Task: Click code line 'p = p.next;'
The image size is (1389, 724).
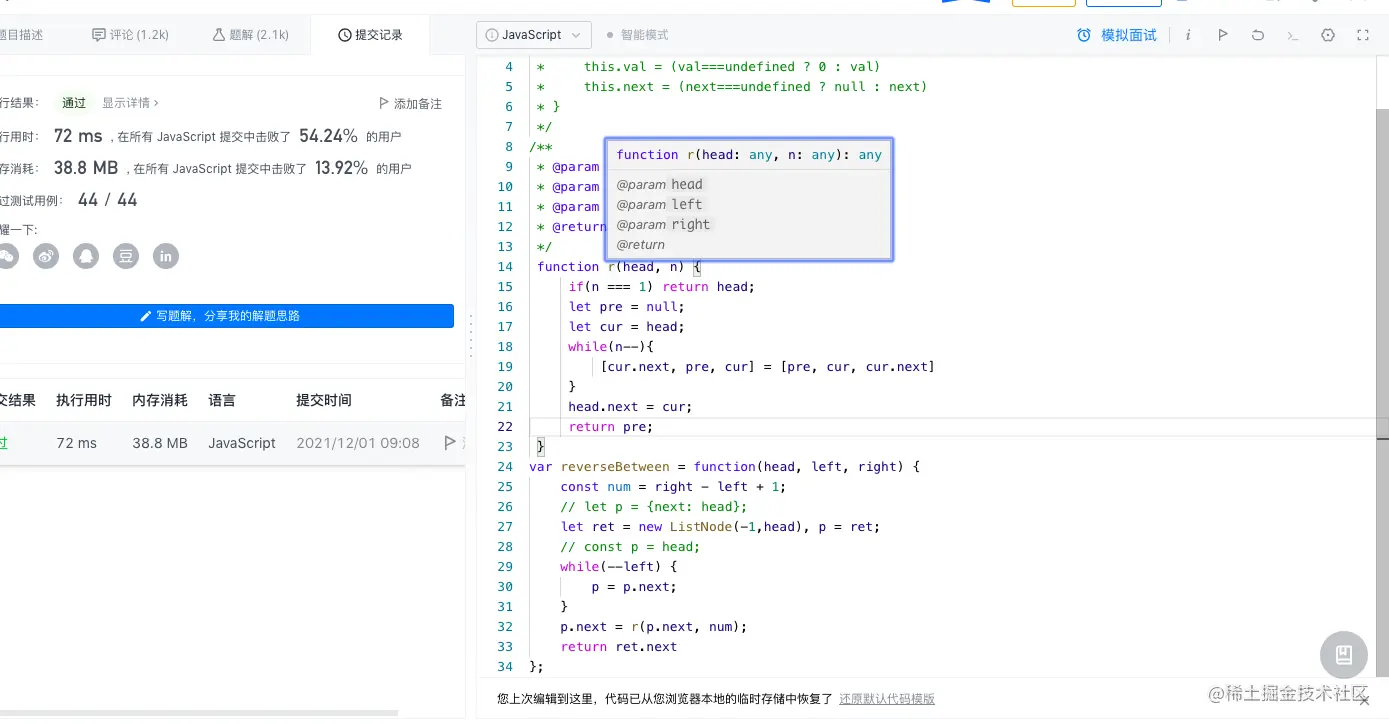Action: [635, 587]
